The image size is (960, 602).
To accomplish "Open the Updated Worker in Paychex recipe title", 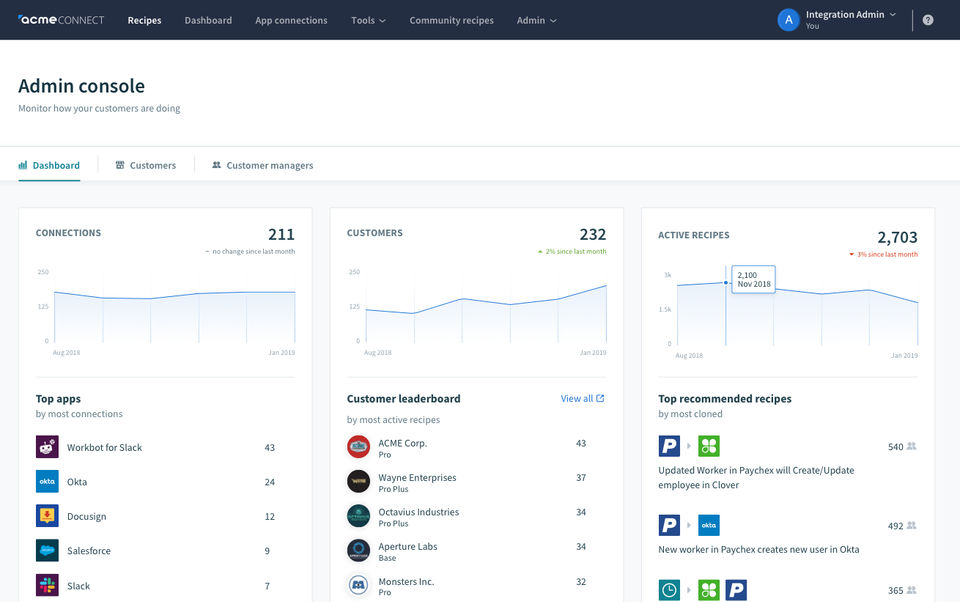I will 756,478.
